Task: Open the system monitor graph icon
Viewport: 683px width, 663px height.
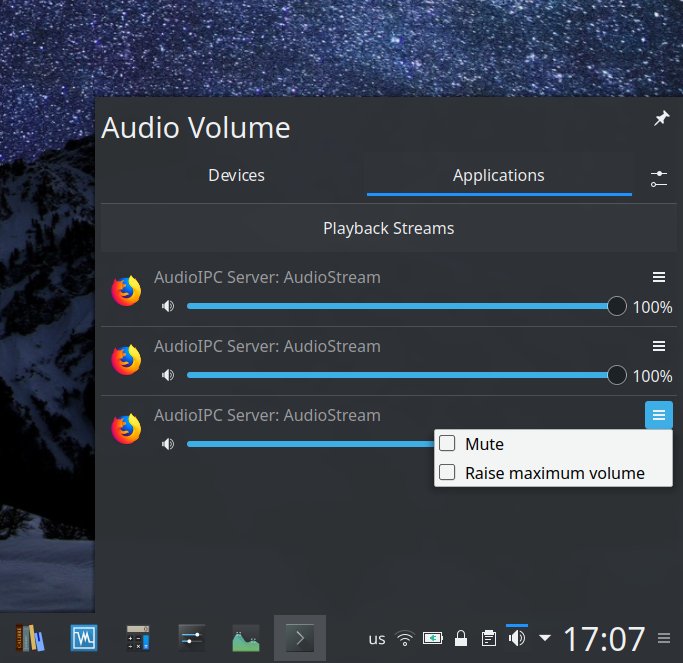Action: [x=246, y=639]
